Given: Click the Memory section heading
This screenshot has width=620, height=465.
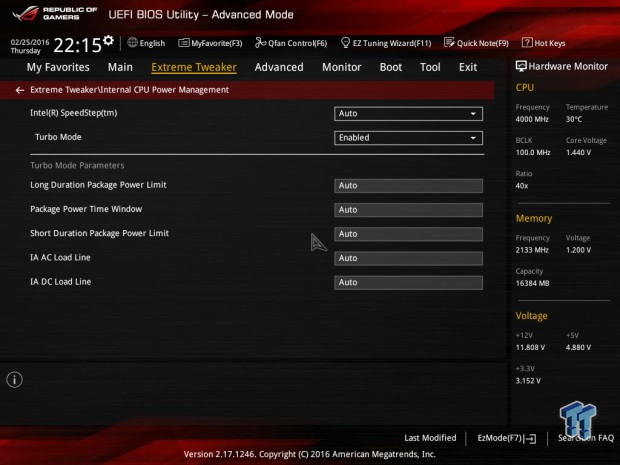Looking at the screenshot, I should (534, 218).
